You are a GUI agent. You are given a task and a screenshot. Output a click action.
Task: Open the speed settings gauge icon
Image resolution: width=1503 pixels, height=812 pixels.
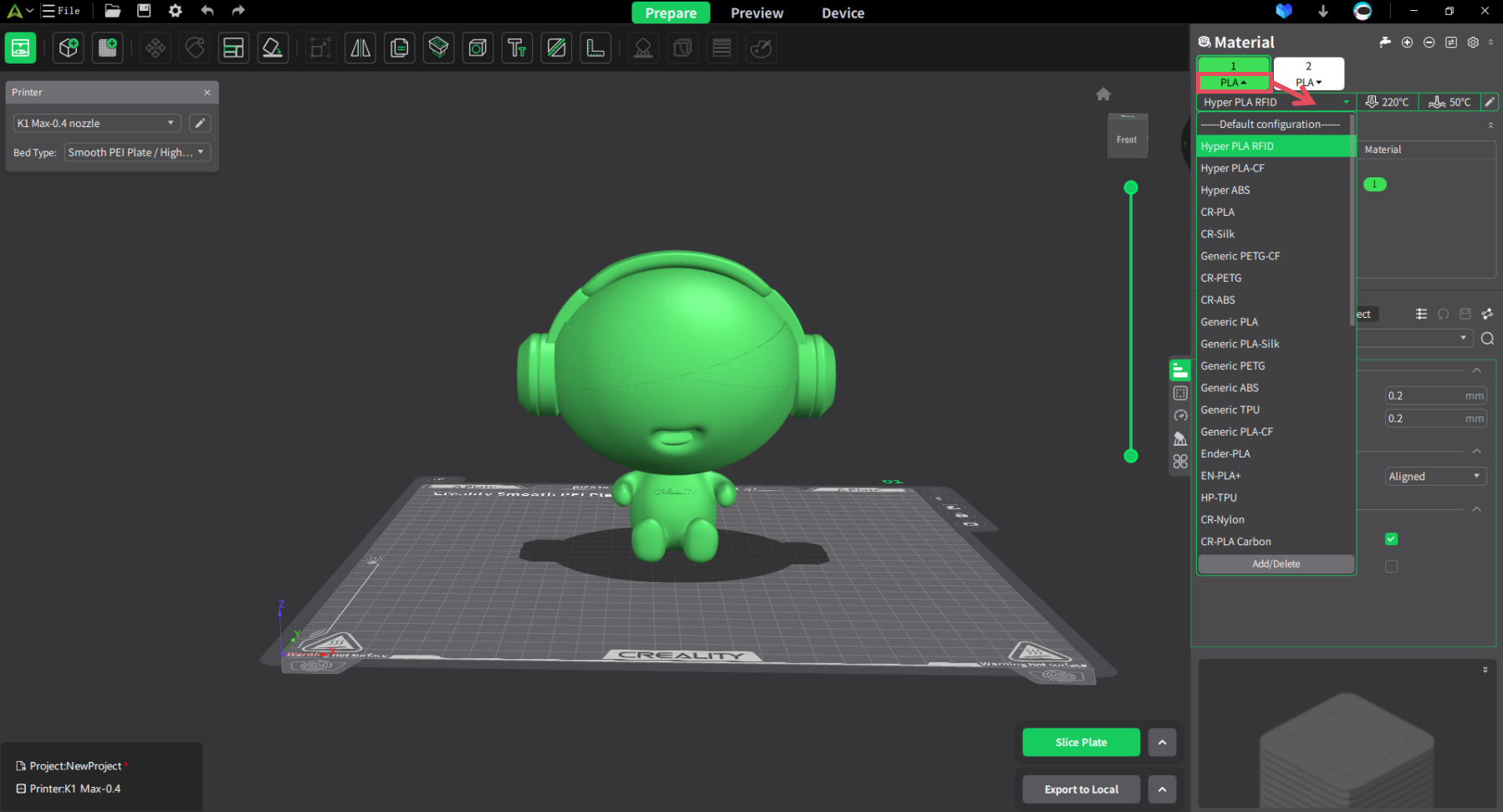[1180, 416]
